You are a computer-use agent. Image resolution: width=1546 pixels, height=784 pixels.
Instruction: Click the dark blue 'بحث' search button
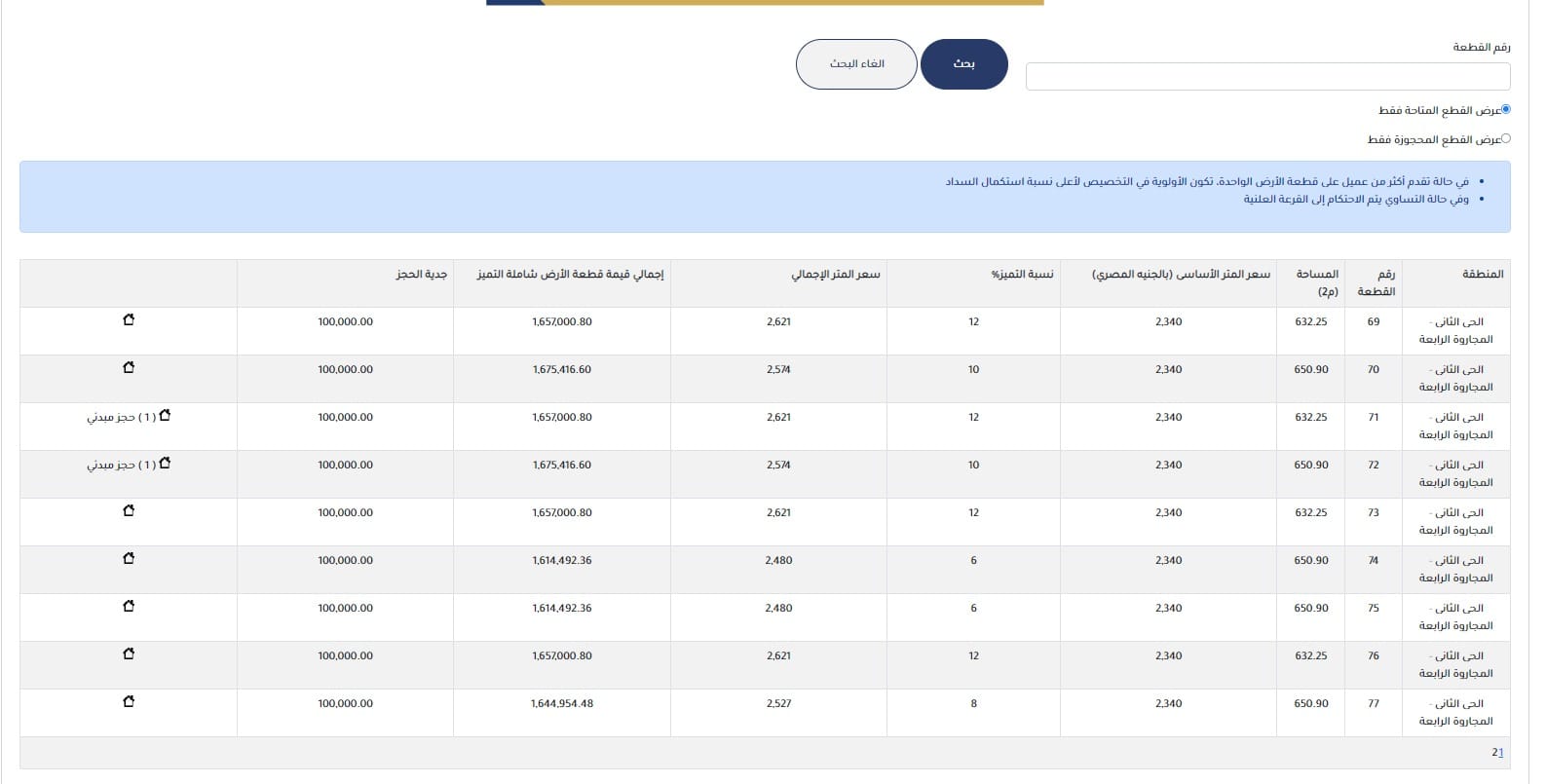pos(963,64)
